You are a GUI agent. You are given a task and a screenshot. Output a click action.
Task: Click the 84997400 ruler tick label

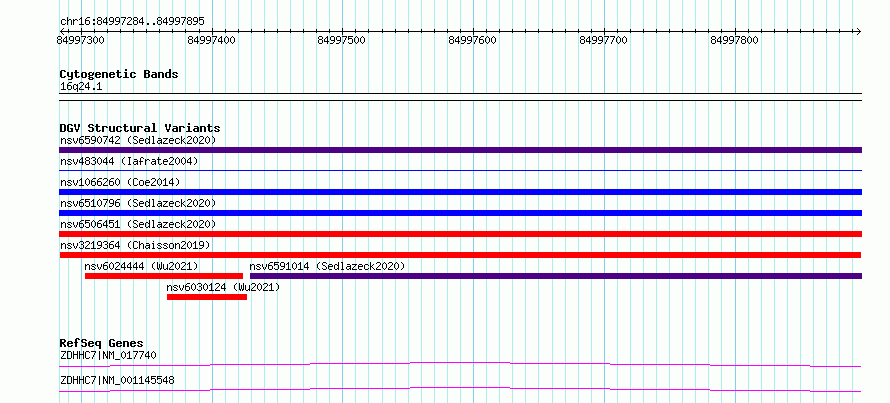point(212,40)
